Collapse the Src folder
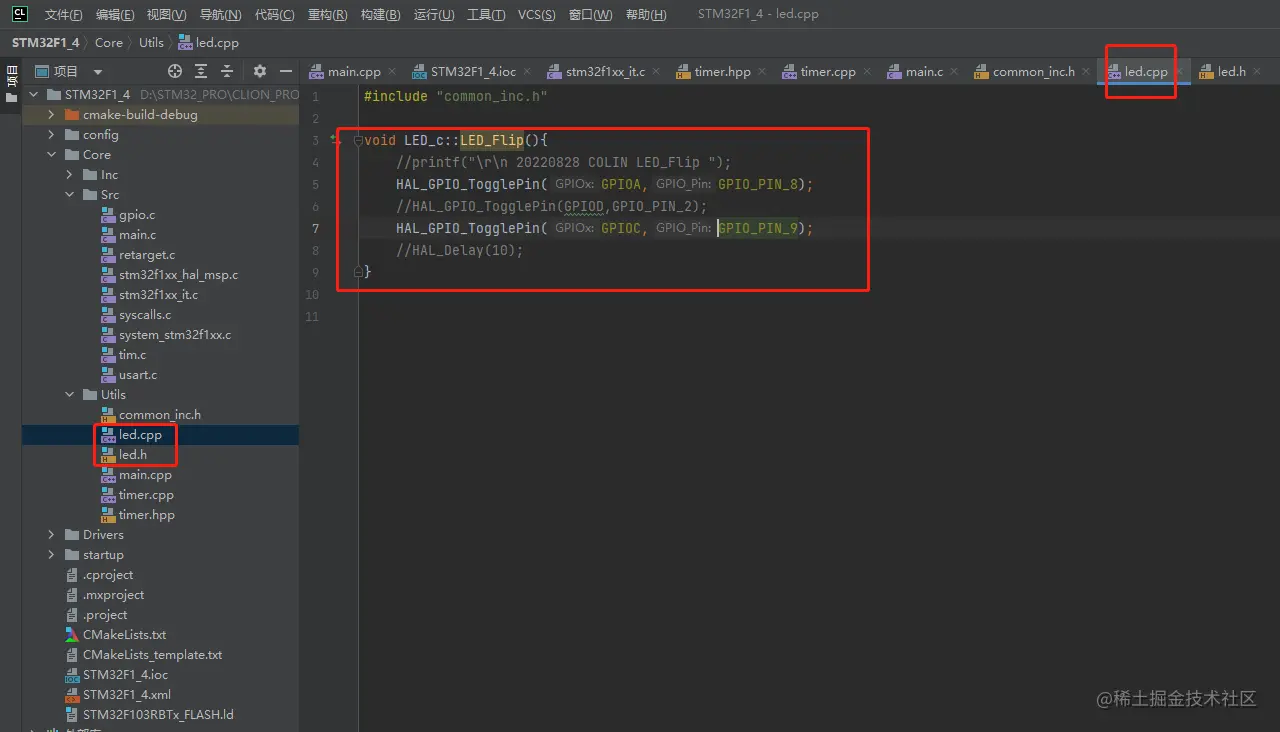Screen dimensions: 1280x732 pos(70,195)
